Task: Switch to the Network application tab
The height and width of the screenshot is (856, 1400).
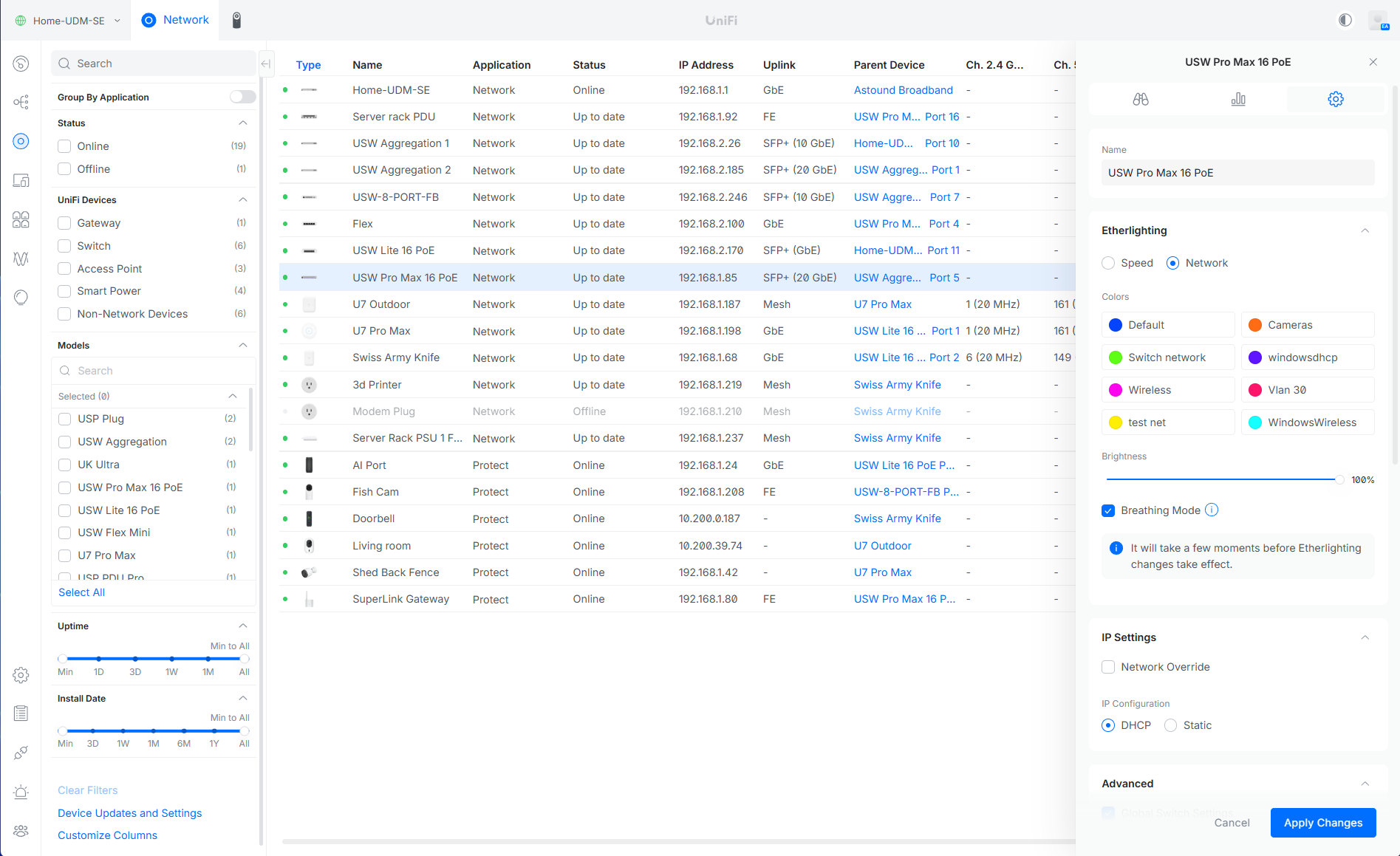Action: tap(175, 20)
